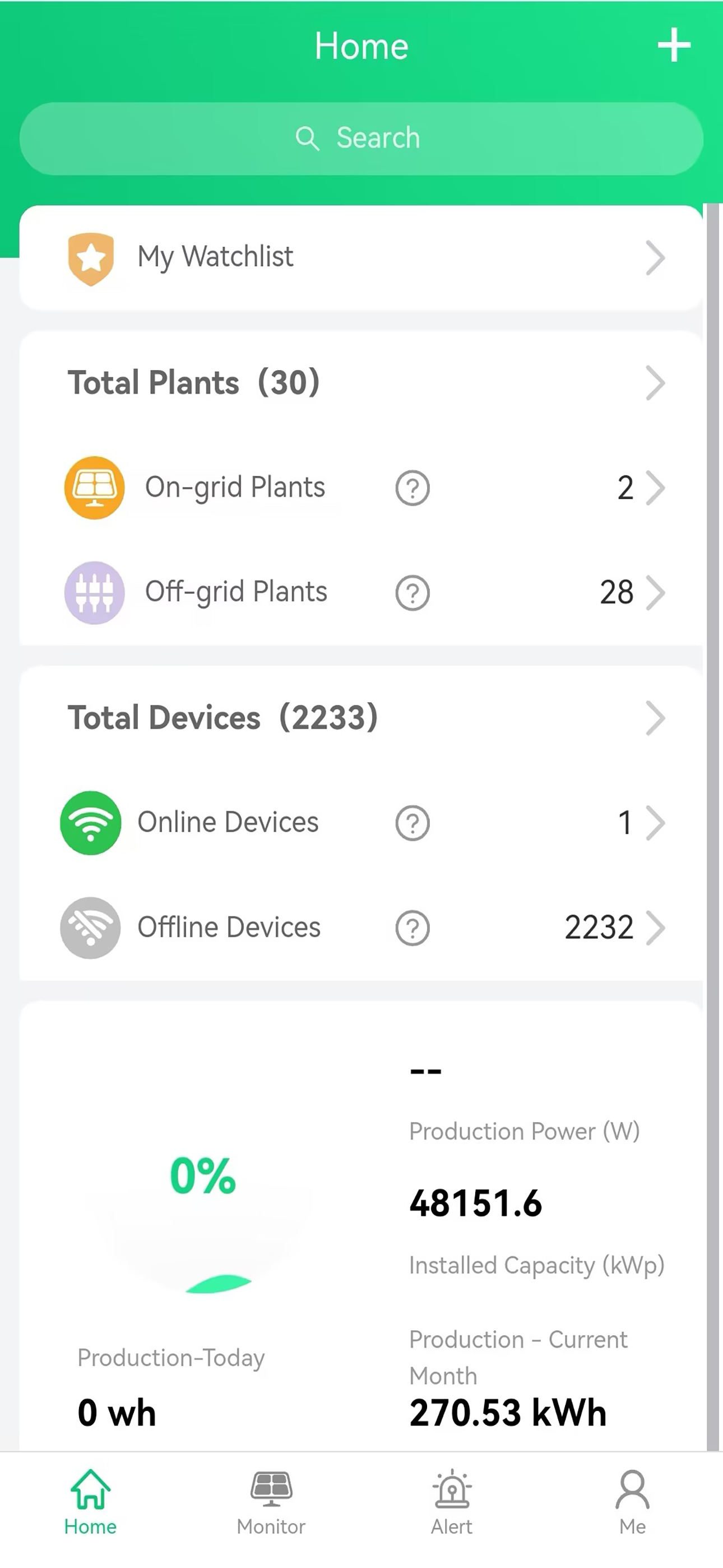Open the Me profile tab
The height and width of the screenshot is (1568, 723).
632,1502
